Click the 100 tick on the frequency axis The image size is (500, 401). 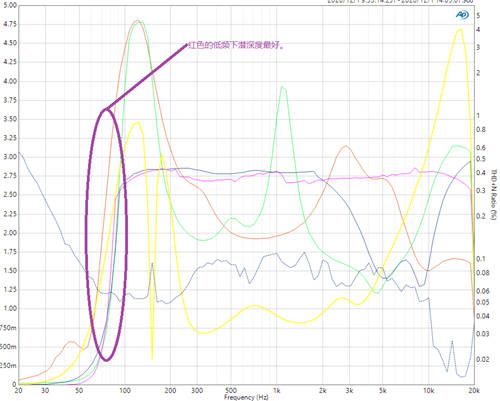pos(124,390)
